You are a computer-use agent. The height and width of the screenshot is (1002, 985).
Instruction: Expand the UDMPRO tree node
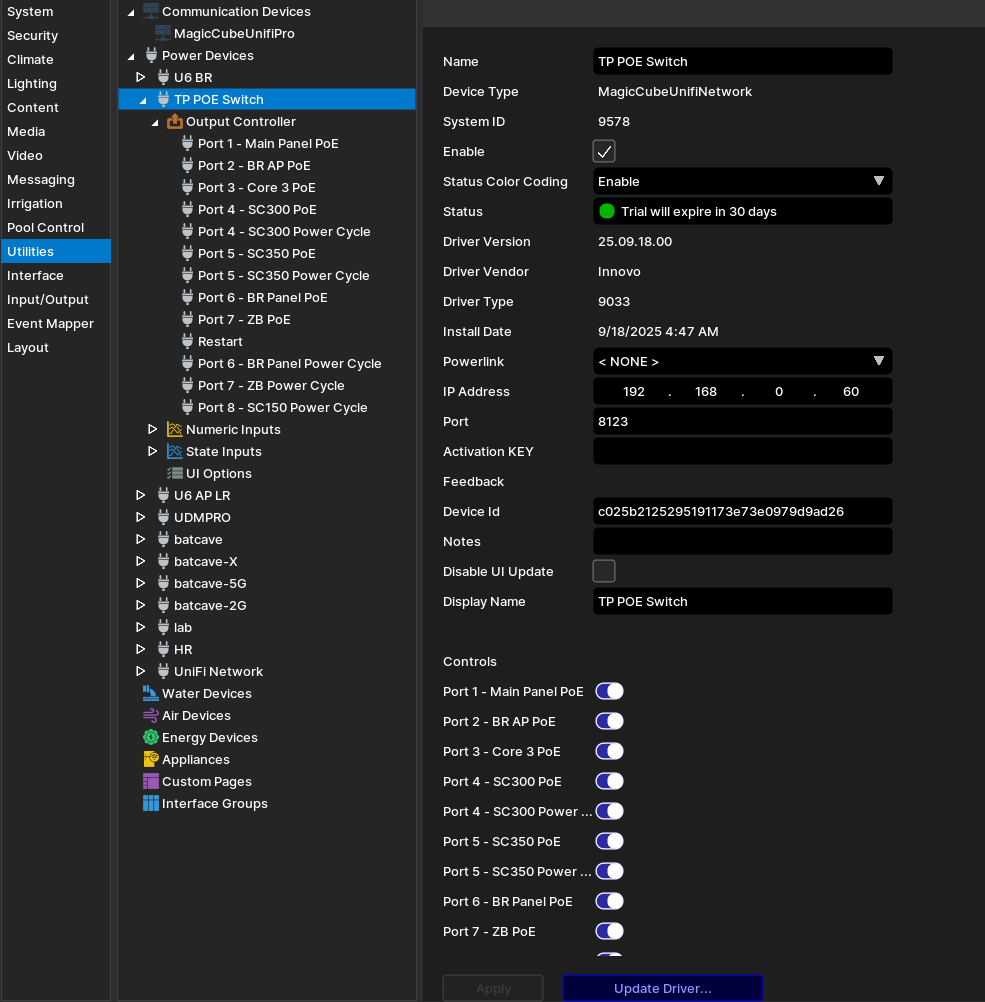tap(141, 517)
